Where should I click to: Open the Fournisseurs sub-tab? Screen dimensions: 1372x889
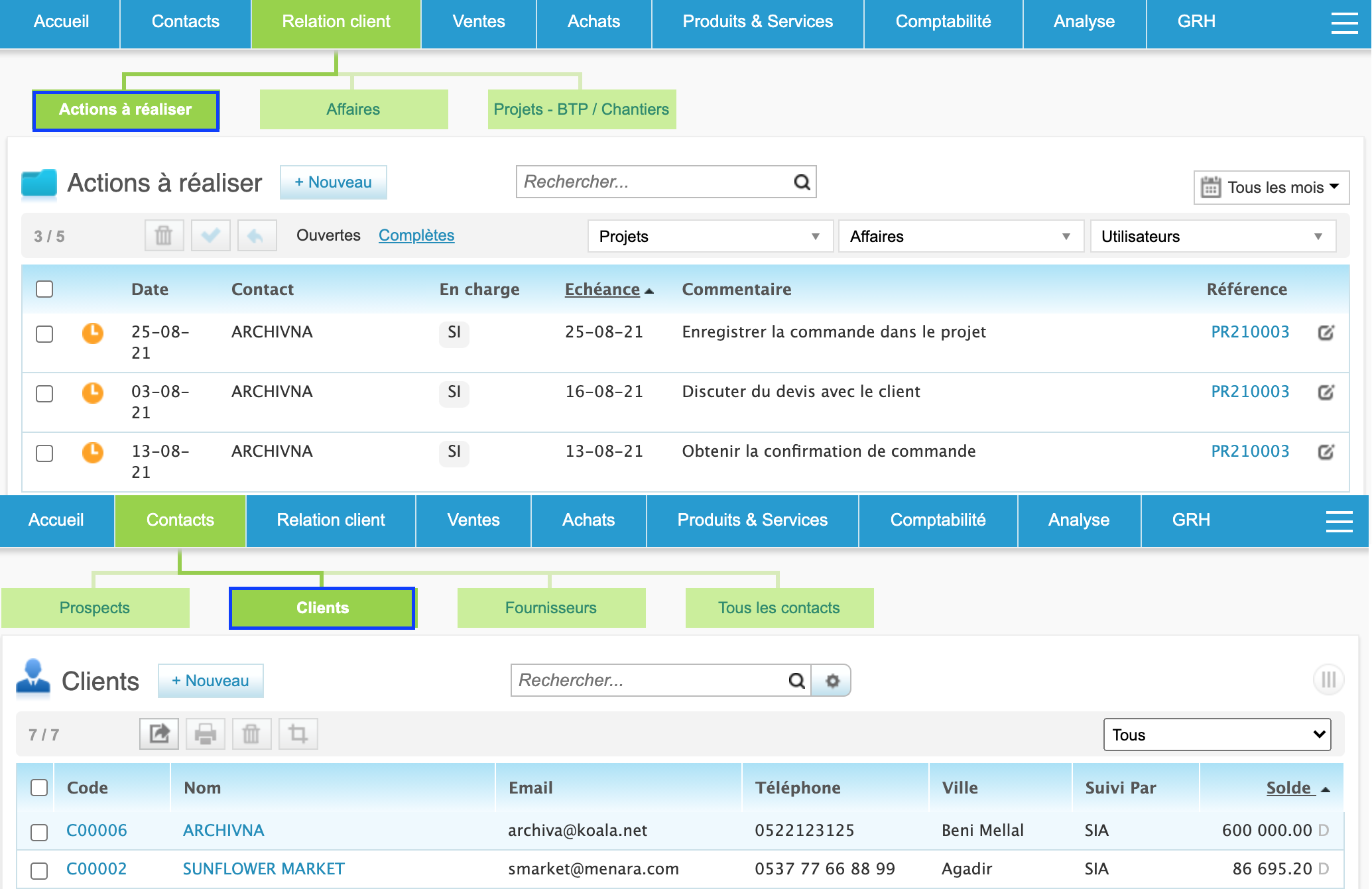click(550, 608)
